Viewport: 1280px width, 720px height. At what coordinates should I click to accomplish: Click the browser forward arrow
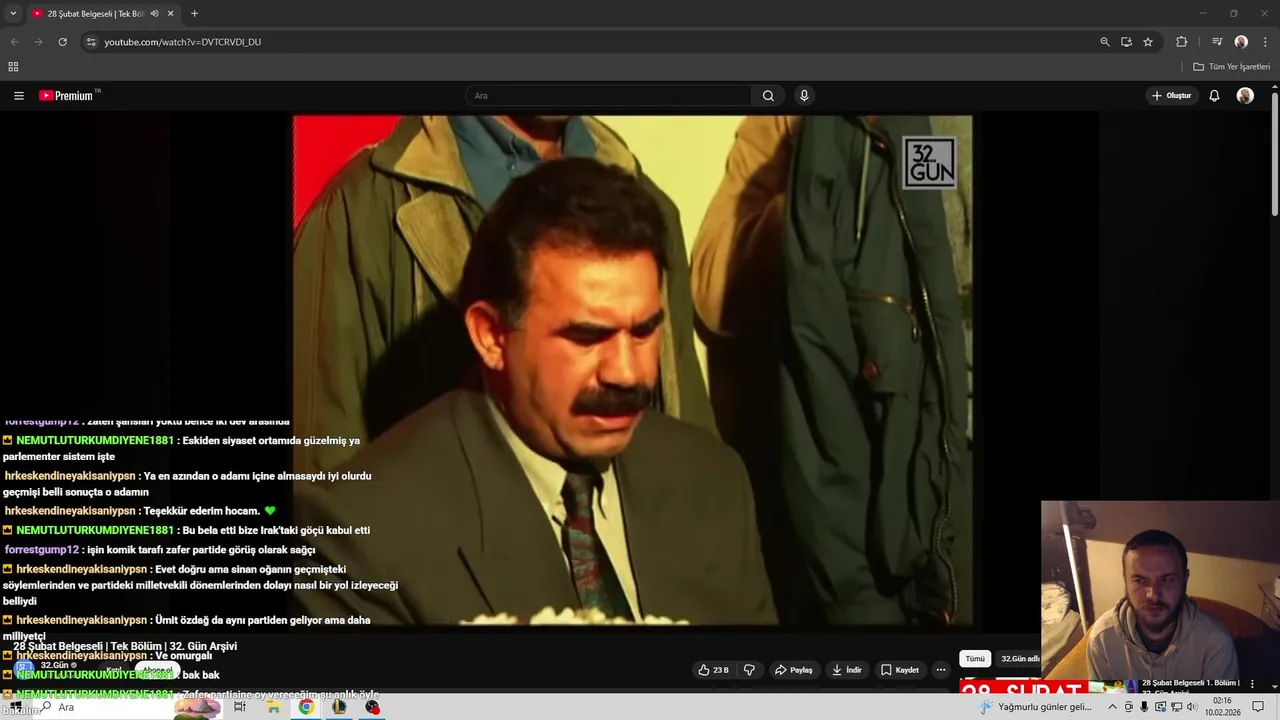(38, 42)
